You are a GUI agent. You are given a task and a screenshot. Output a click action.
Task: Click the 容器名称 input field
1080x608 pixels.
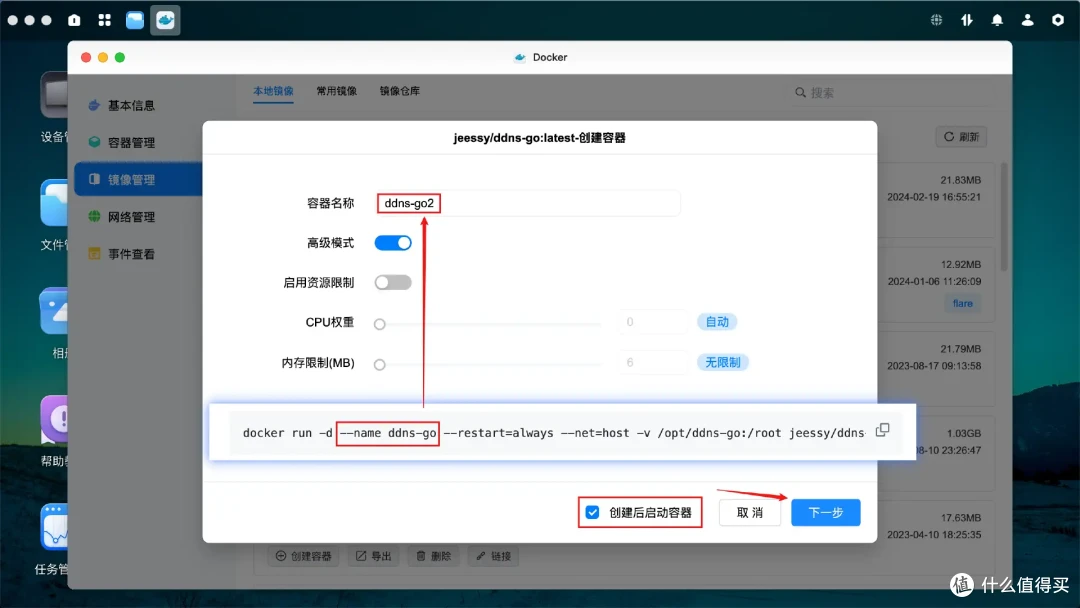coord(528,203)
